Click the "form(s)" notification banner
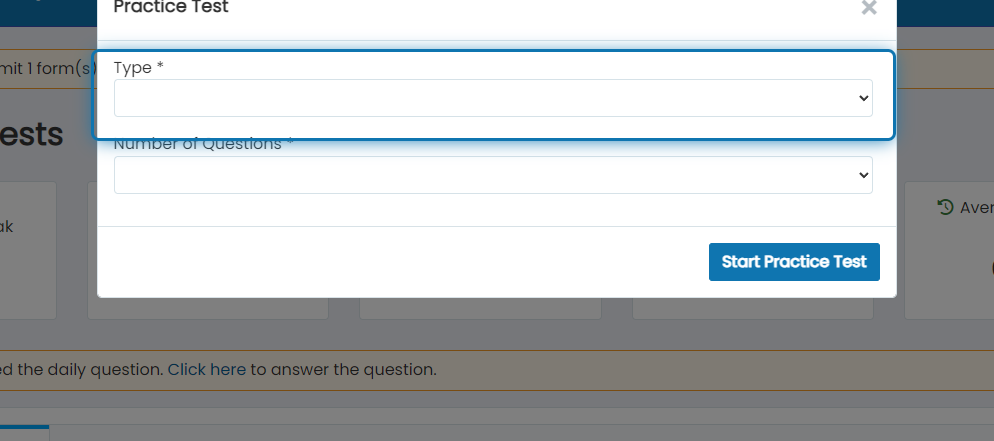 tap(48, 68)
